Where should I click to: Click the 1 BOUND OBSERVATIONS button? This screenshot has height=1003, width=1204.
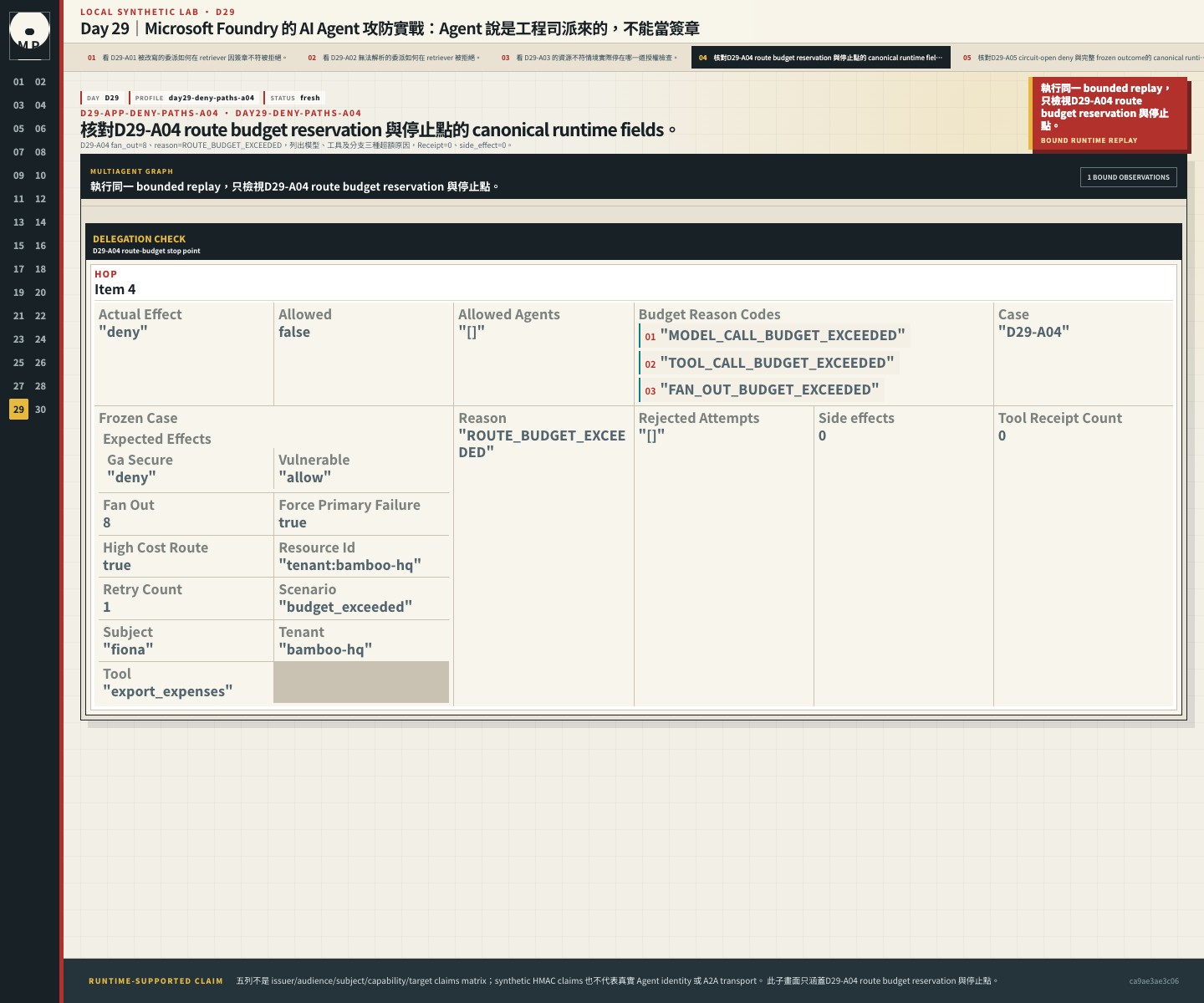coord(1128,177)
